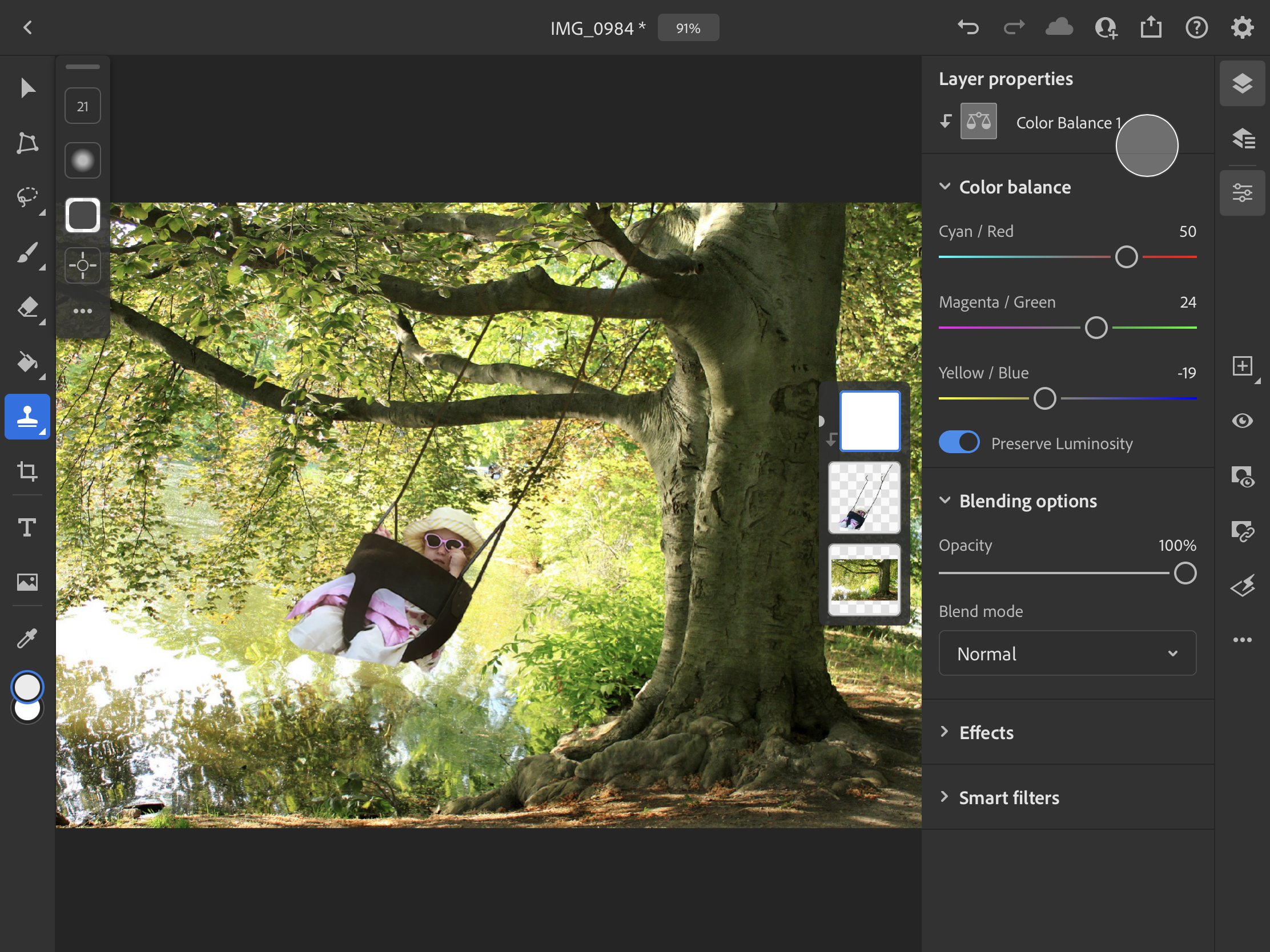
Task: Click the Cyan / Red value 50
Action: coord(1187,231)
